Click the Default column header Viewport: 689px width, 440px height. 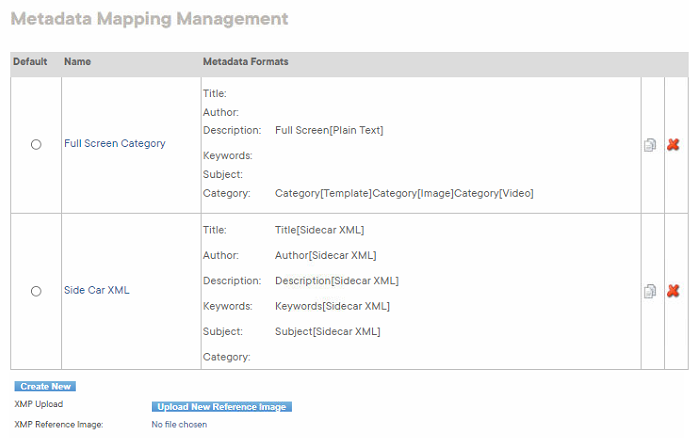(x=30, y=62)
